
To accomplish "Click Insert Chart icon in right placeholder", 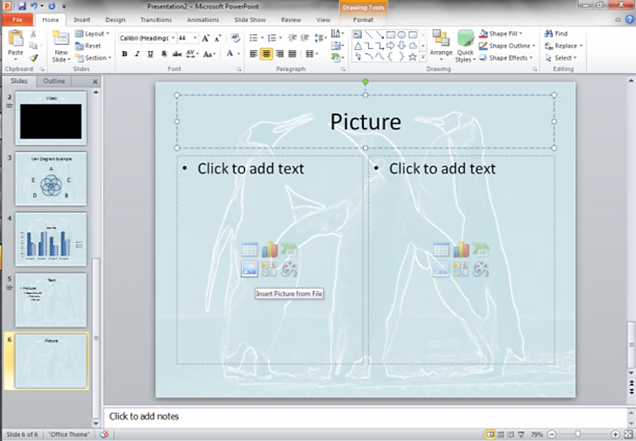I will pos(461,250).
